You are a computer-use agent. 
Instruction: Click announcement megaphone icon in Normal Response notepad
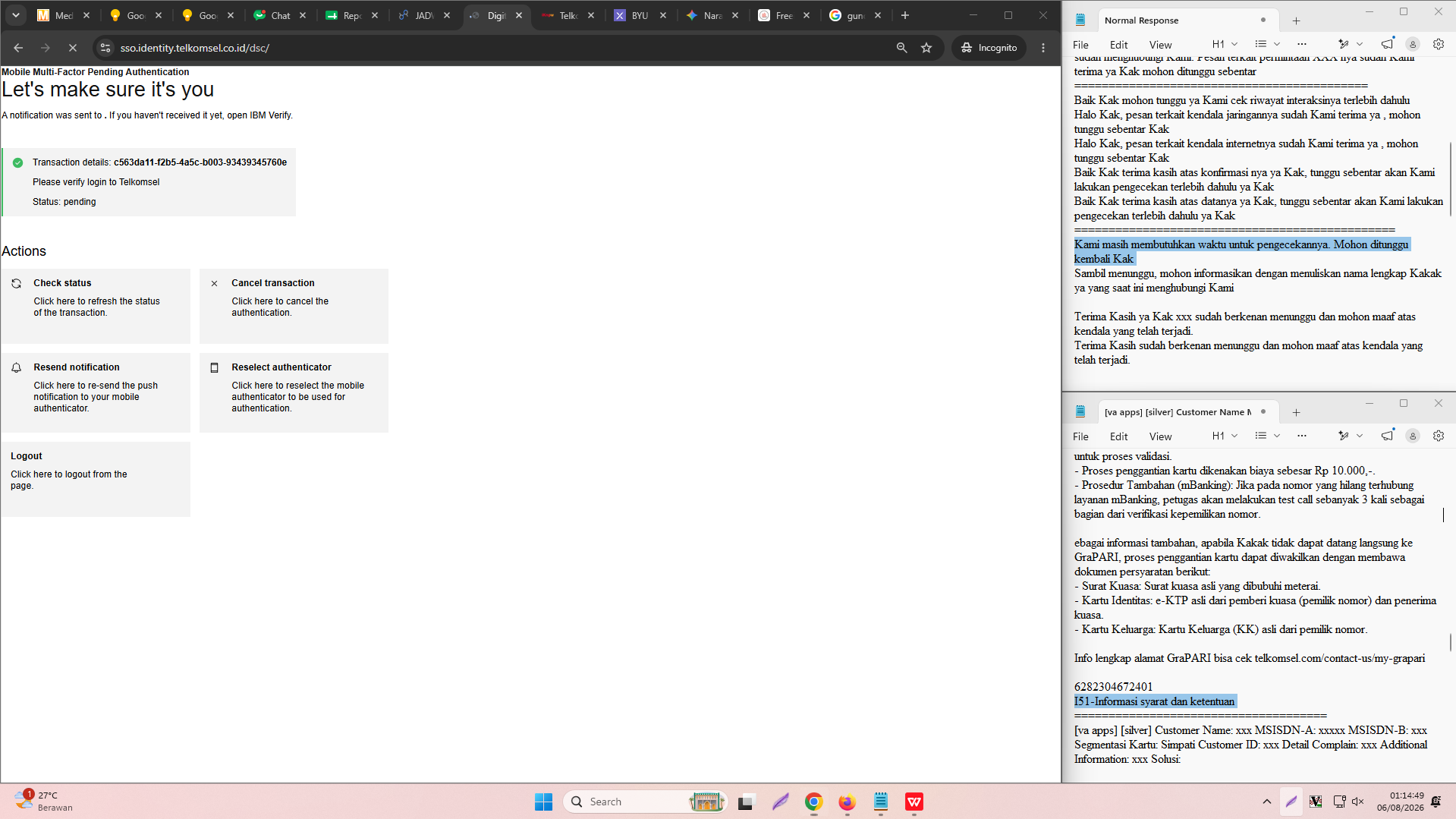[1387, 44]
